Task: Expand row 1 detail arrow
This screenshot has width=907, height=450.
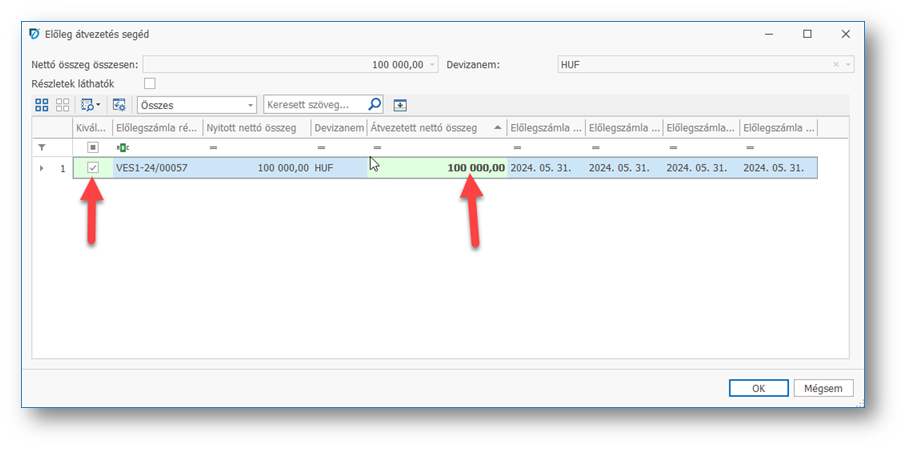Action: pos(41,168)
